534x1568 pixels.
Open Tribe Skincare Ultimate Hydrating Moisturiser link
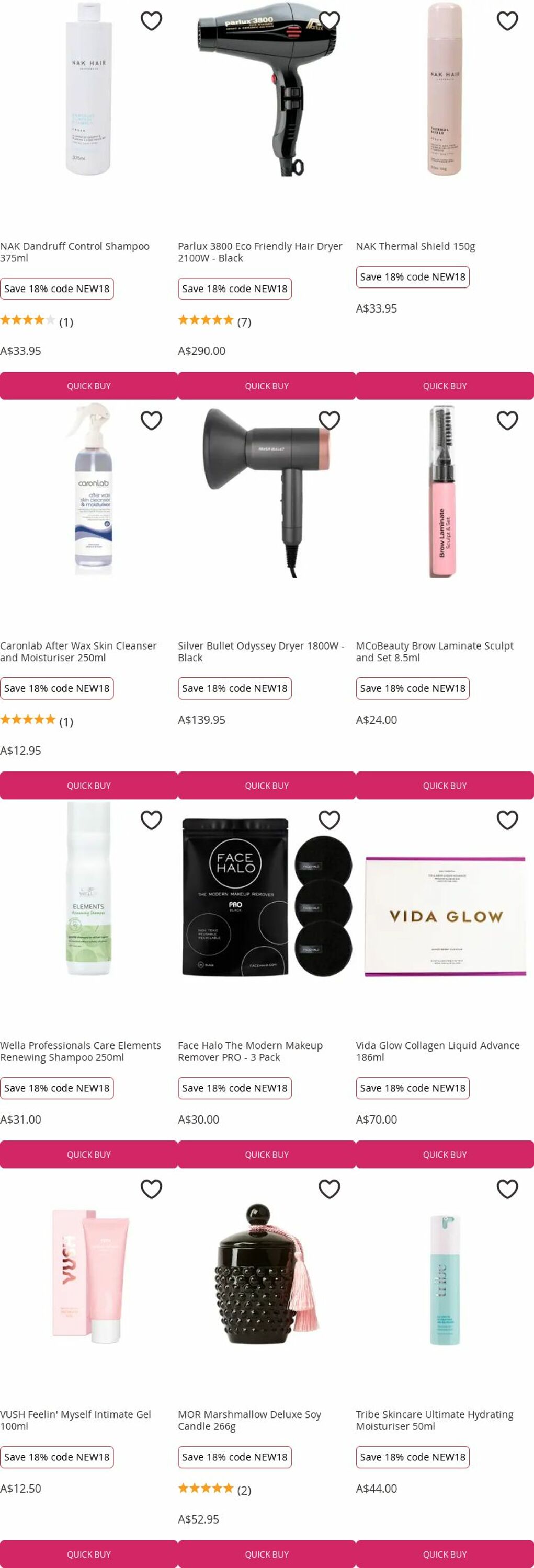click(434, 1420)
